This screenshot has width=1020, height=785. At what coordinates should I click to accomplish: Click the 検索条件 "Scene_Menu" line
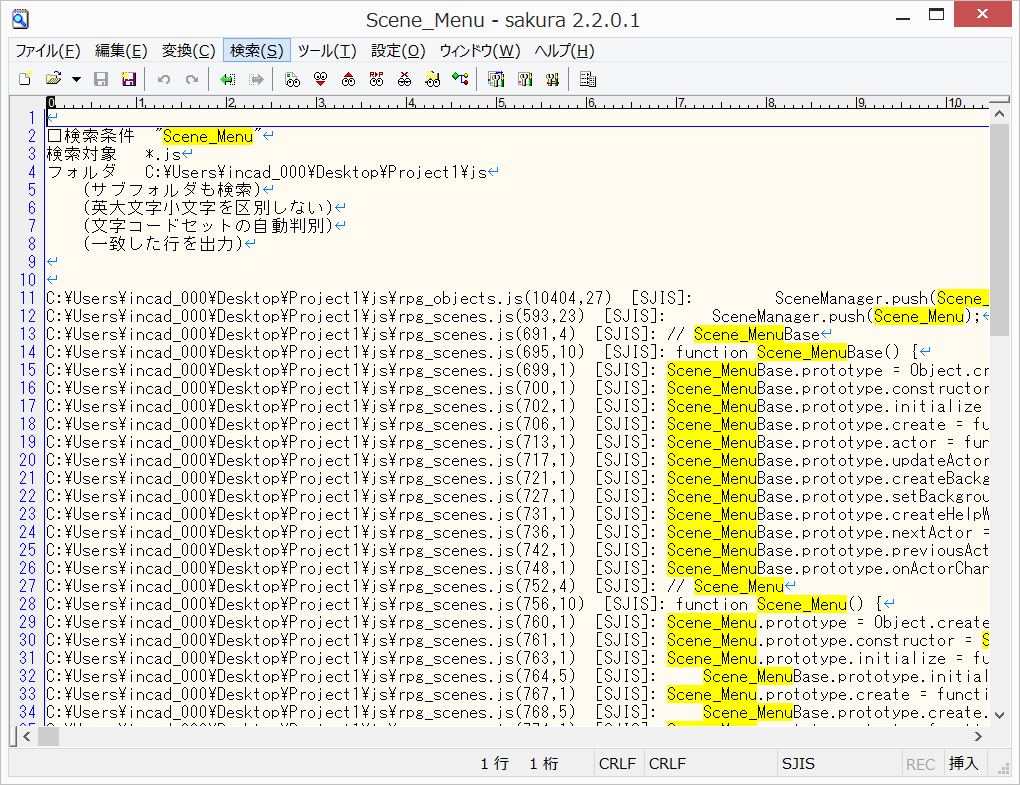pos(160,136)
